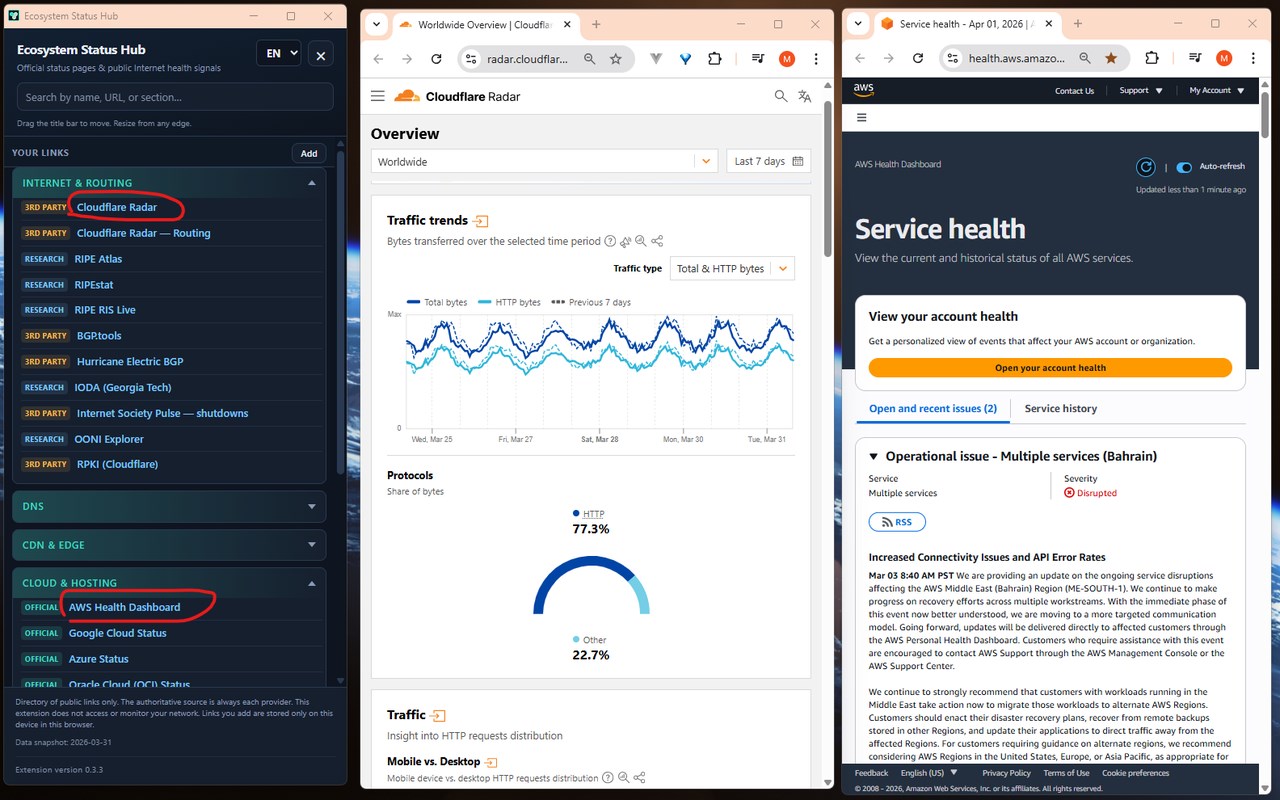Screen dimensions: 1280x800
Task: Share the Traffic trends chart
Action: (657, 241)
